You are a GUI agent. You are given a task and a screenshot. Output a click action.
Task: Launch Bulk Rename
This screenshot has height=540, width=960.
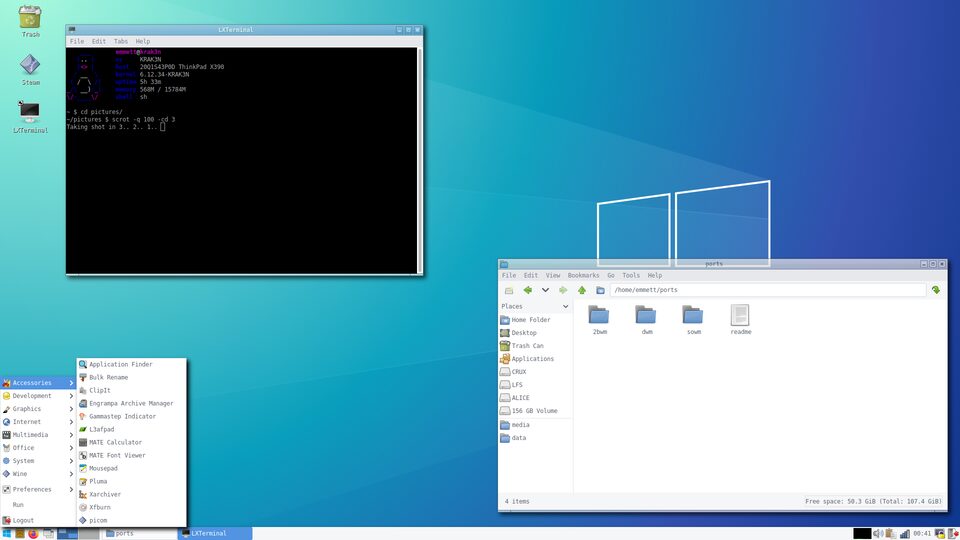pyautogui.click(x=131, y=378)
